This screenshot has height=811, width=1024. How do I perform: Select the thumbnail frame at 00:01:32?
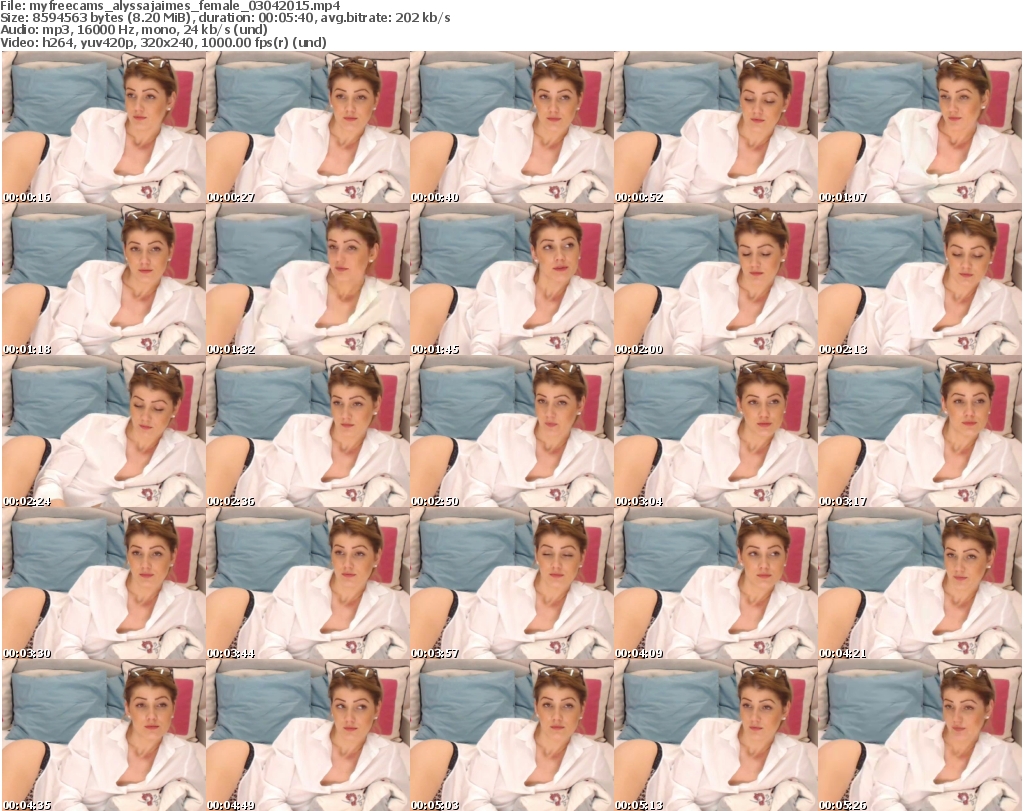308,279
